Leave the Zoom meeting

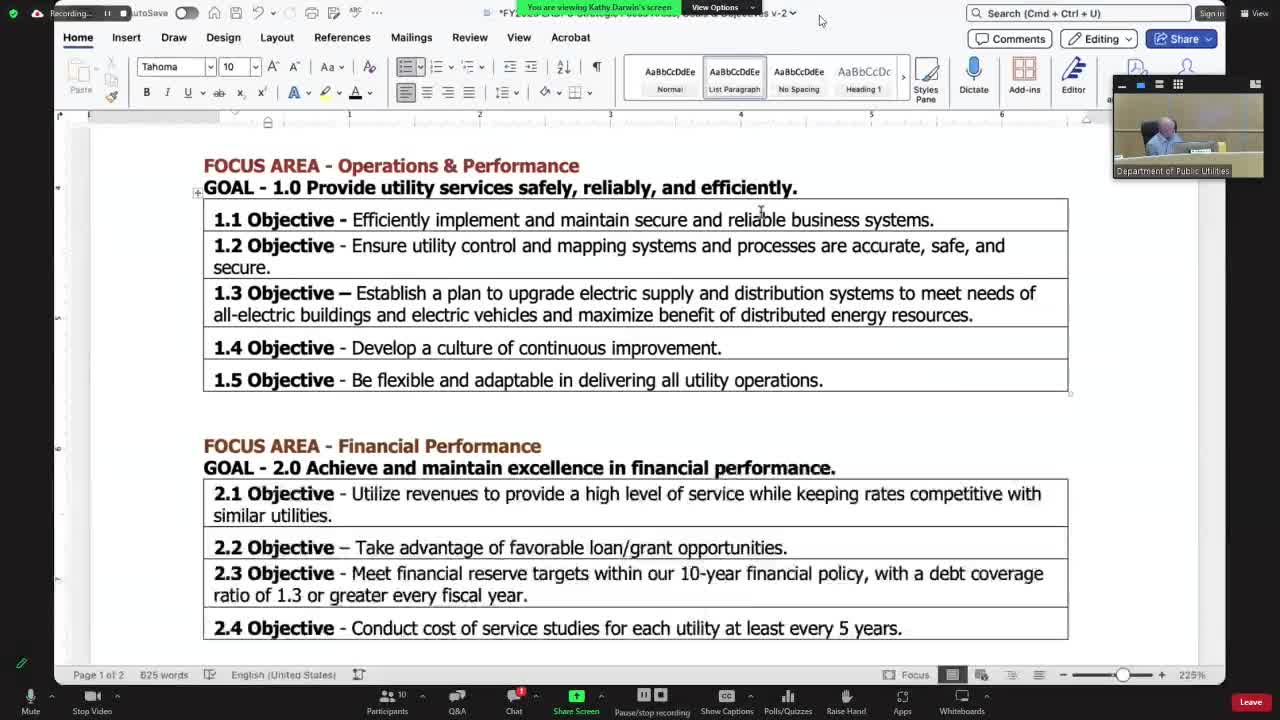1250,702
